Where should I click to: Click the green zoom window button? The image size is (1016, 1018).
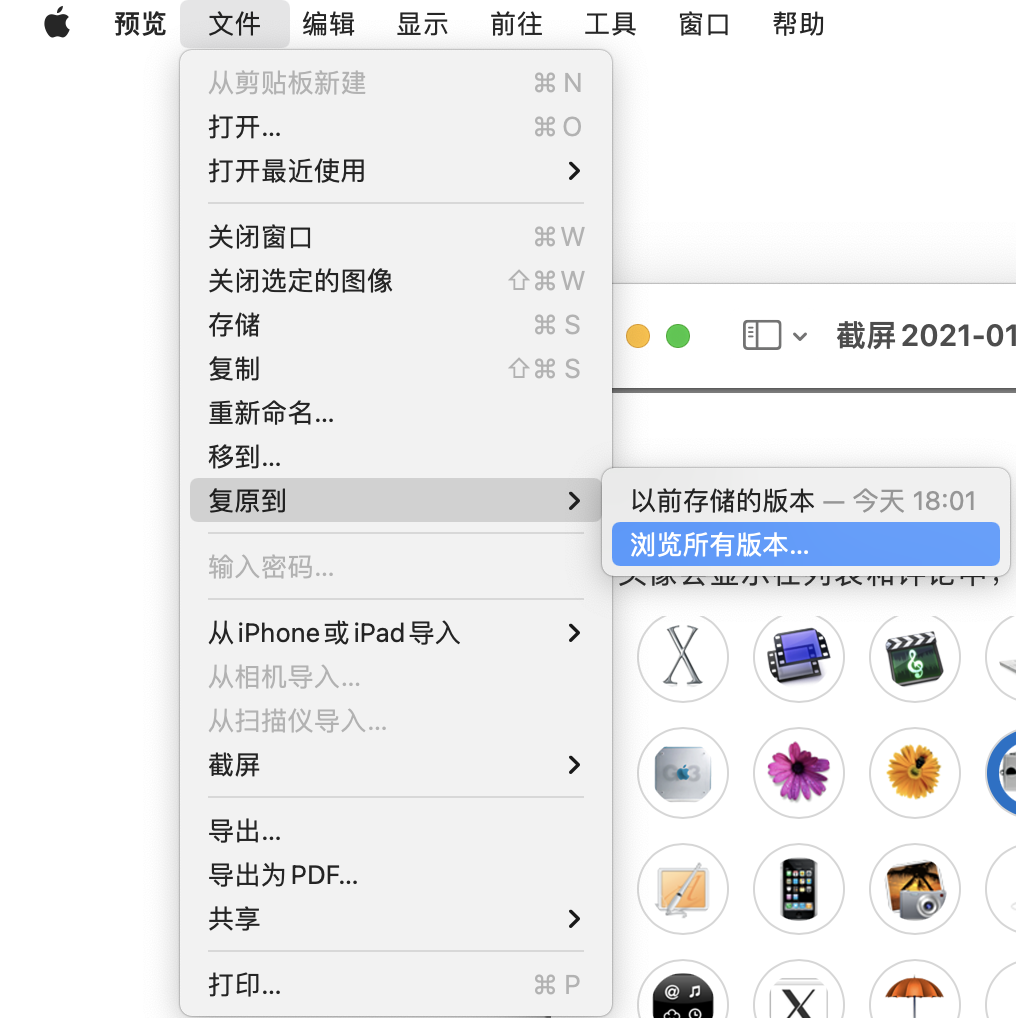(678, 336)
